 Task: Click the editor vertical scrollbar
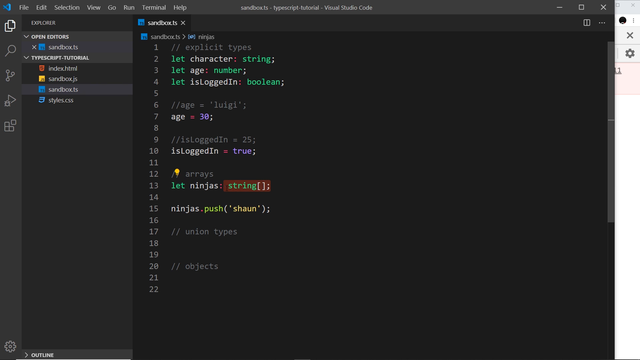pyautogui.click(x=611, y=131)
